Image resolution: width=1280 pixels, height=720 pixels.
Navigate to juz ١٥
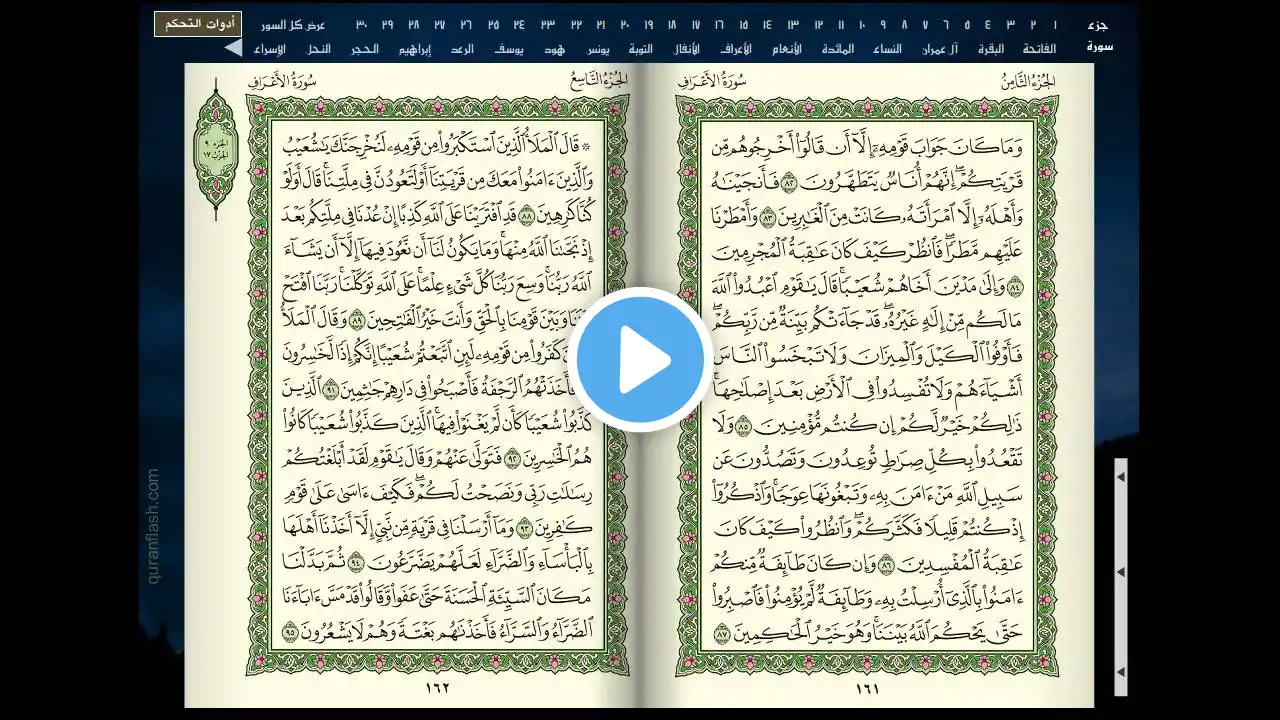744,24
